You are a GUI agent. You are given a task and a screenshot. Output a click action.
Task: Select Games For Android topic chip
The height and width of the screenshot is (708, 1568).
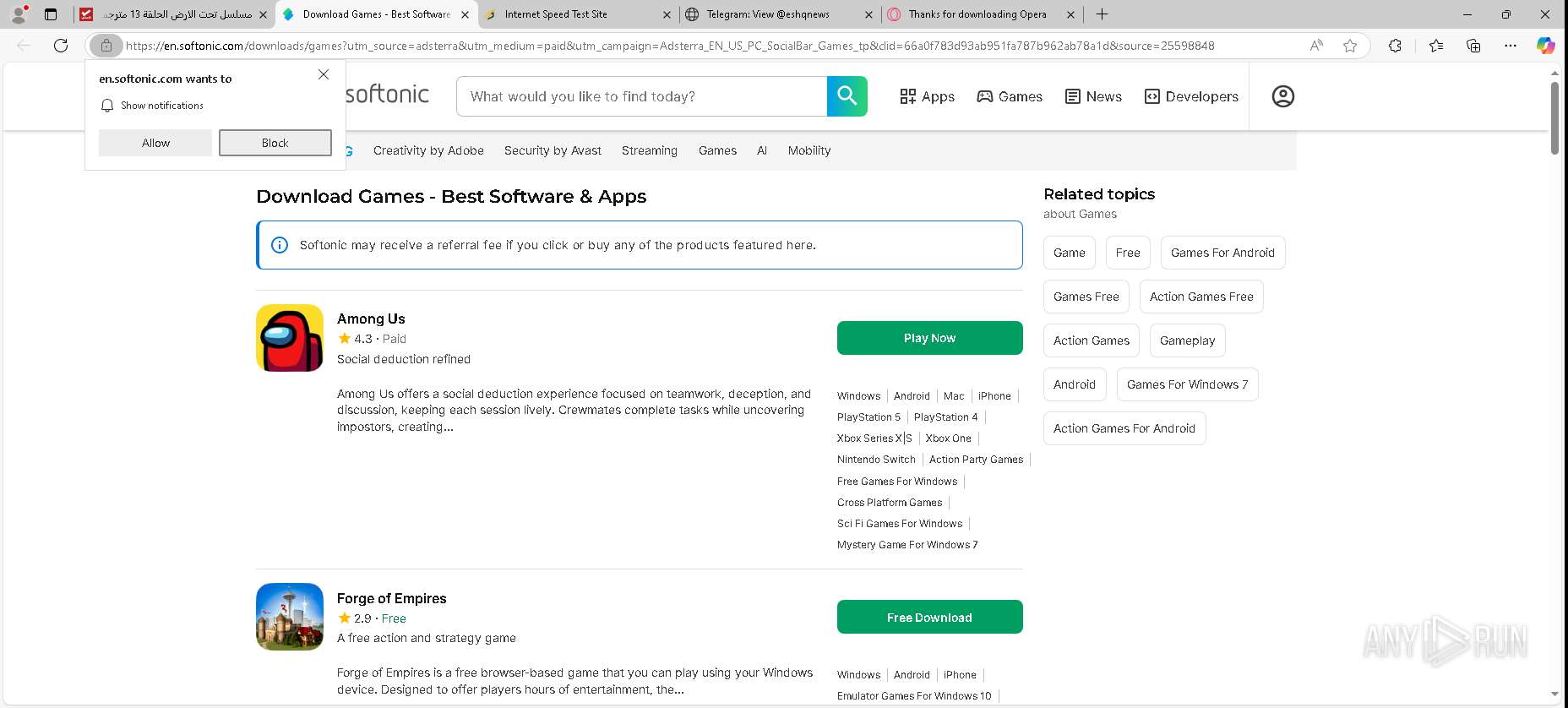(1222, 253)
